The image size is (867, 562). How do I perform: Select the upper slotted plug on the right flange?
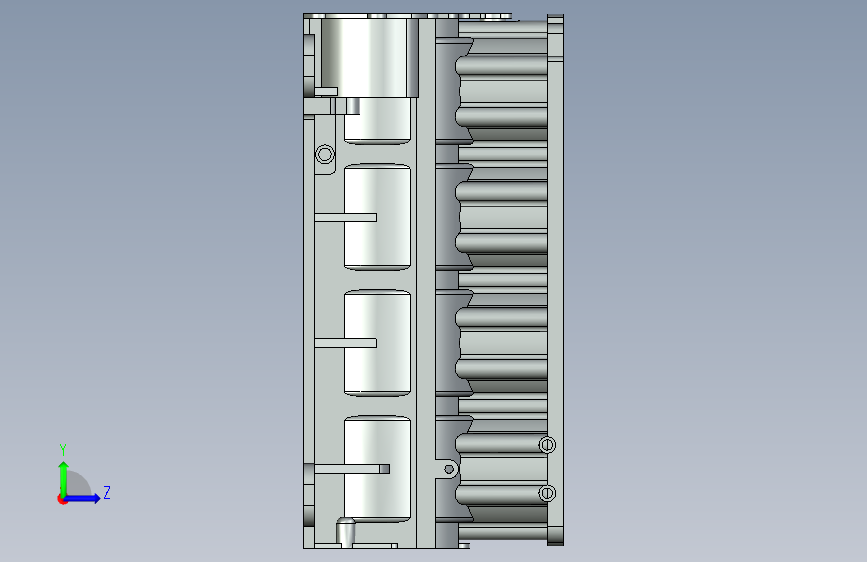[547, 444]
